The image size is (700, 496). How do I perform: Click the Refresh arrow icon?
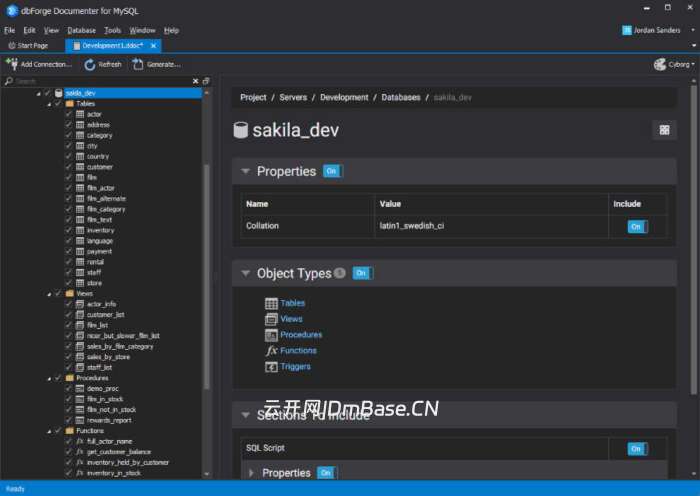tap(90, 65)
